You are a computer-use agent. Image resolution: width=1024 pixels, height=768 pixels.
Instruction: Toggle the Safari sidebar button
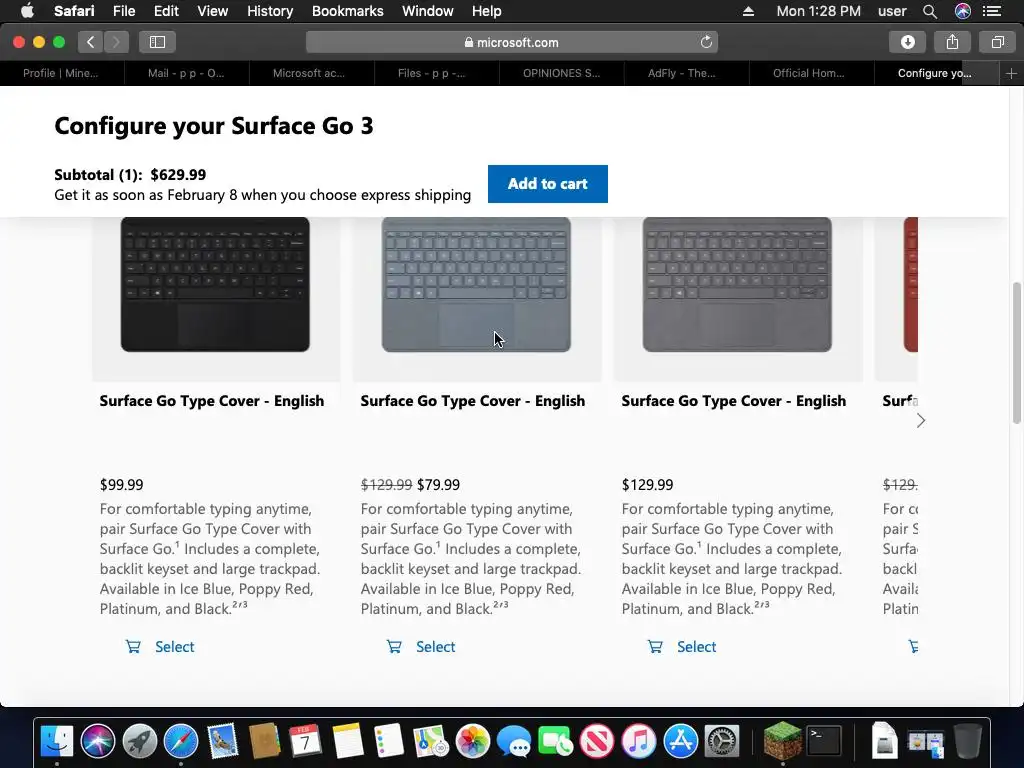tap(157, 42)
